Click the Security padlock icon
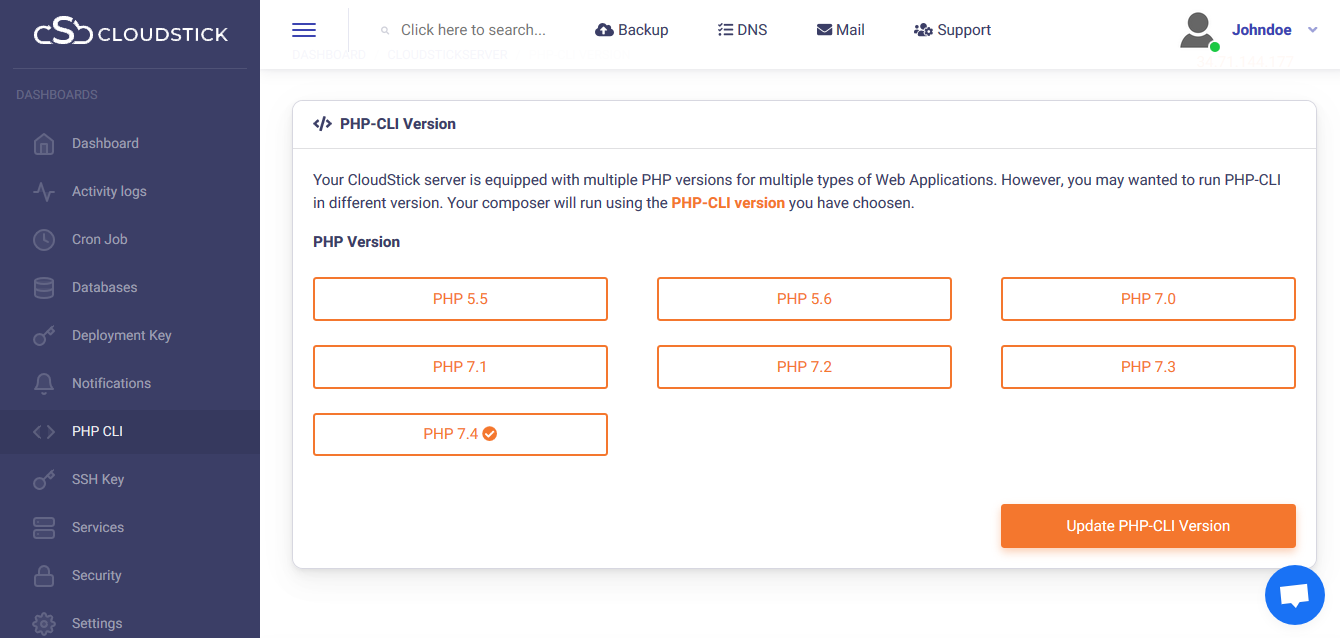 (x=44, y=576)
